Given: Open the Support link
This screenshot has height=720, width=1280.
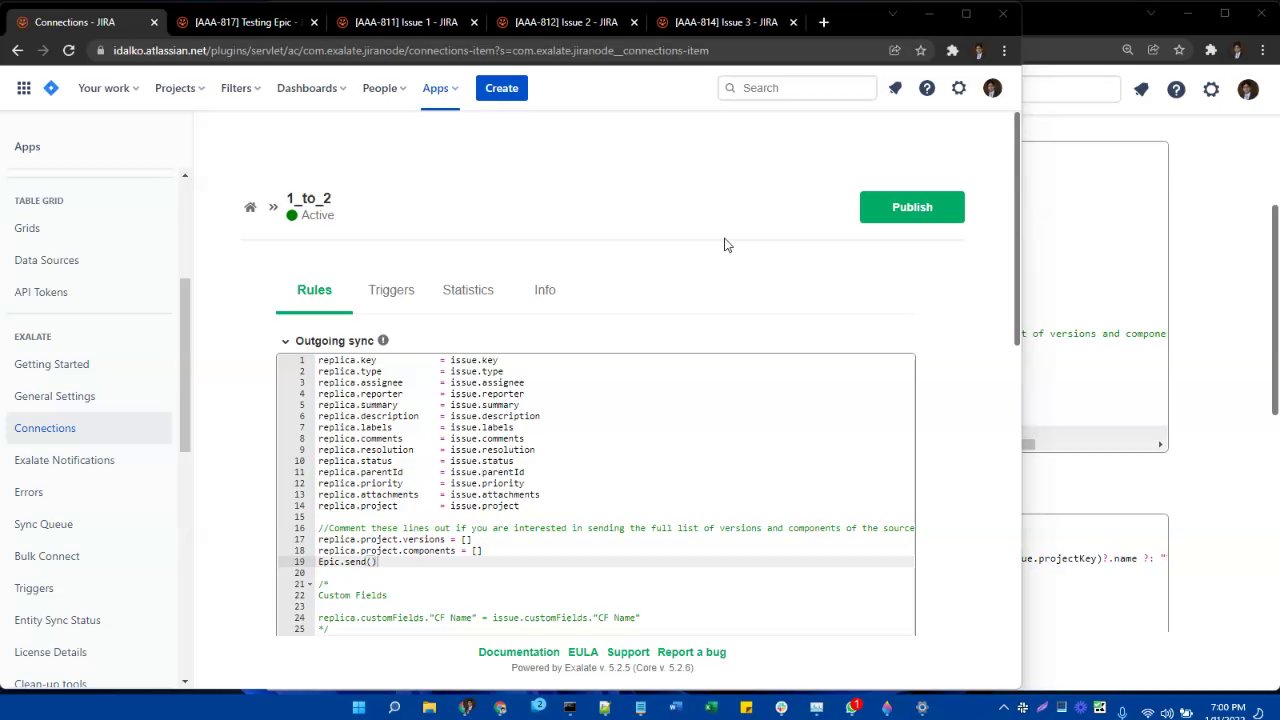Looking at the screenshot, I should [628, 652].
